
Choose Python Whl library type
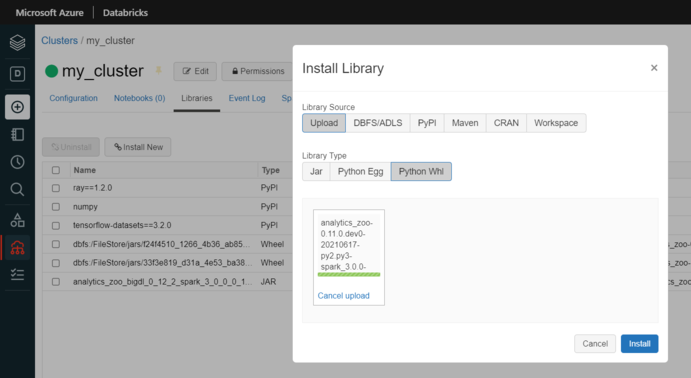pyautogui.click(x=421, y=171)
